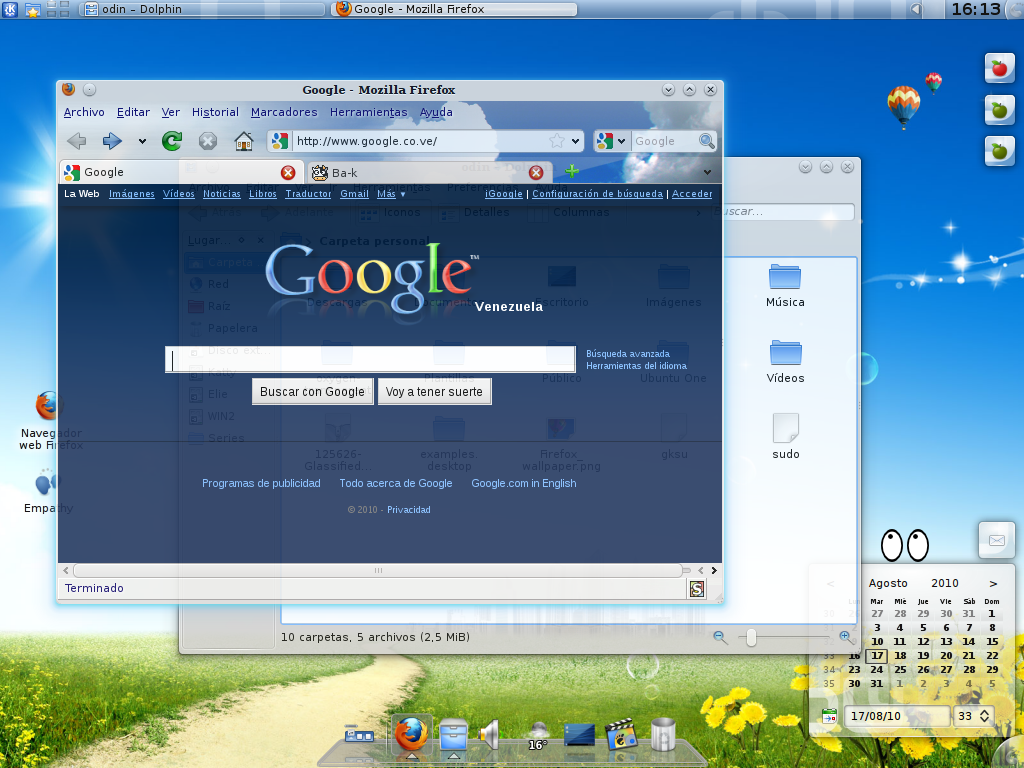Open the Música folder in Dolphin
Viewport: 1024px width, 768px height.
[x=785, y=286]
